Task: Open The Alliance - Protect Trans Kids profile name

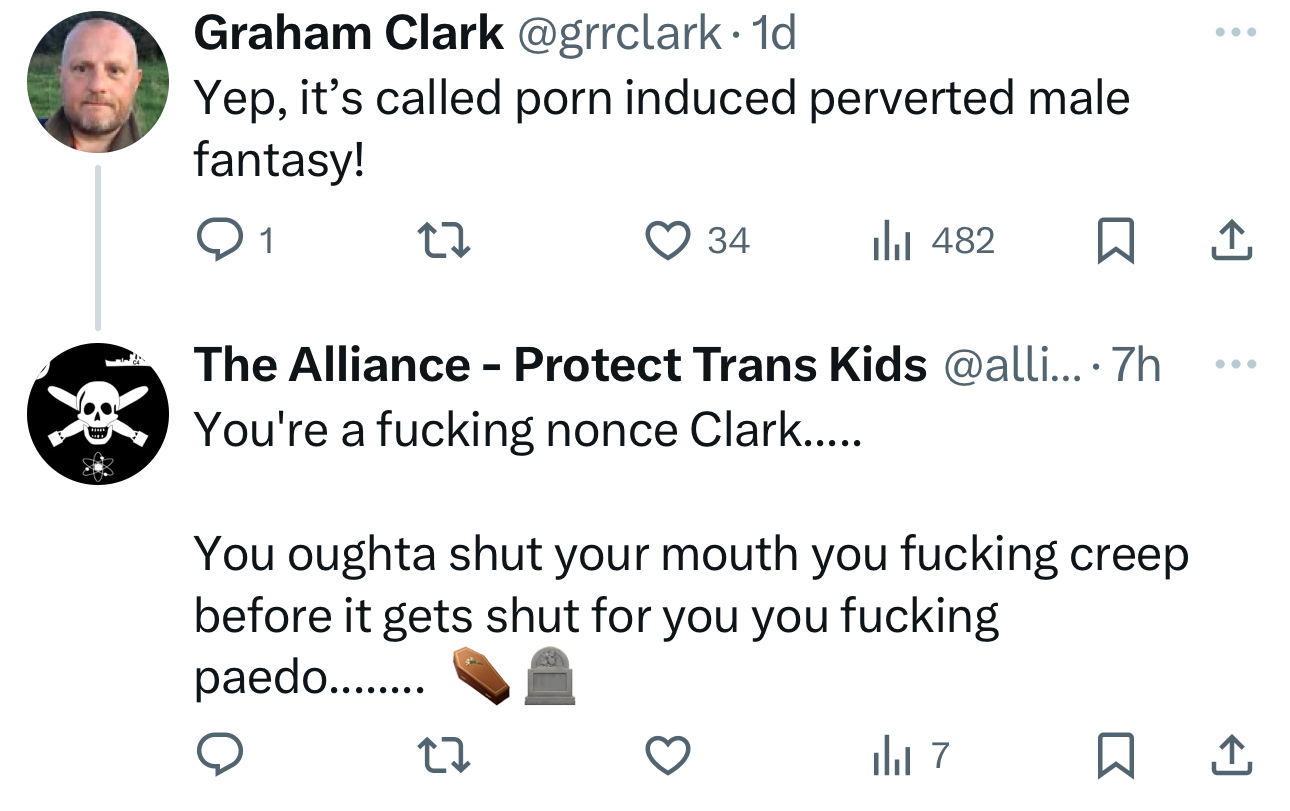Action: 560,366
